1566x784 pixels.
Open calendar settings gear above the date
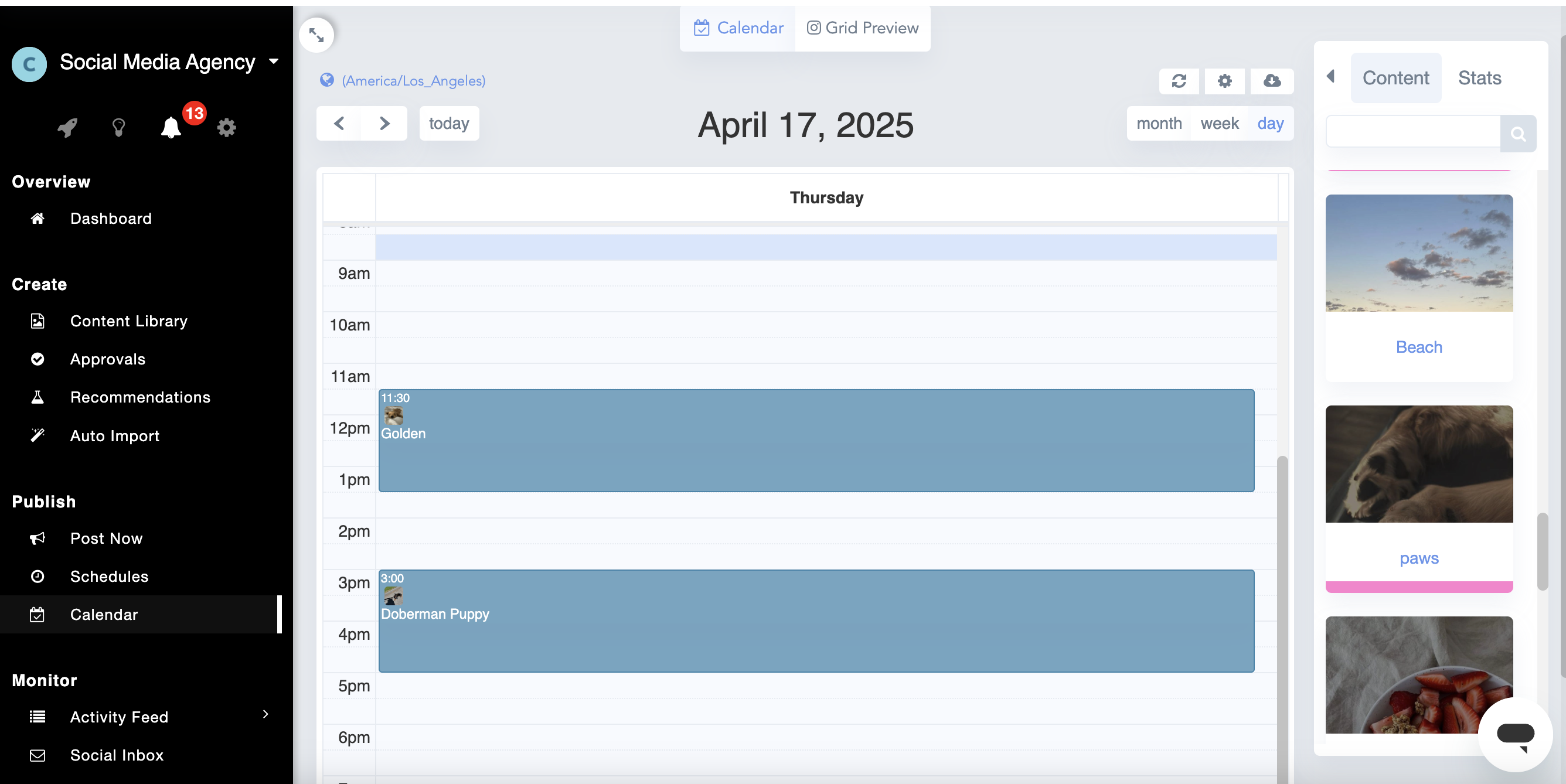tap(1224, 81)
